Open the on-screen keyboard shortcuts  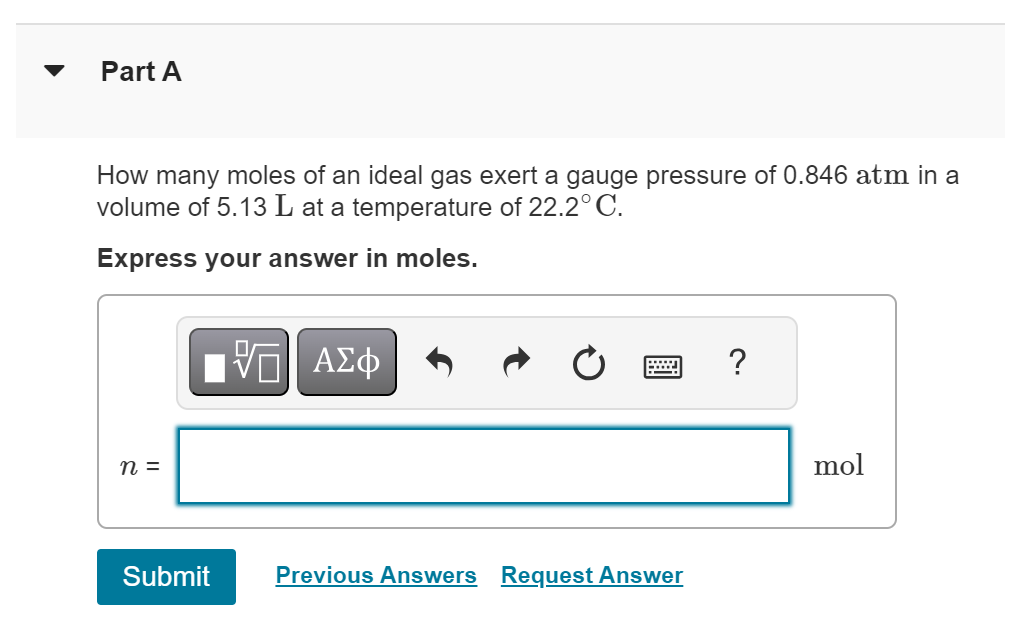662,364
